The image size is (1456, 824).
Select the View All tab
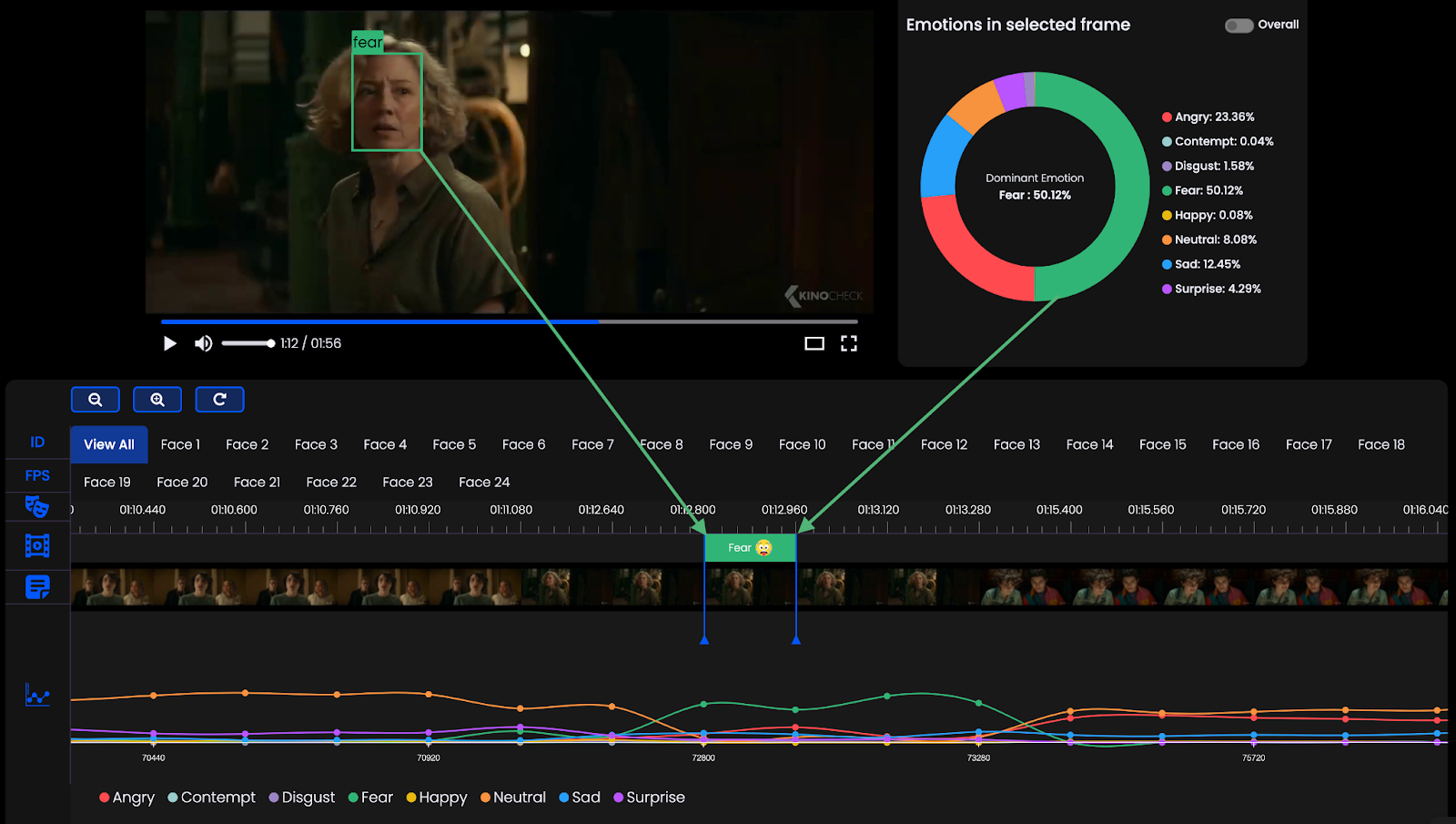tap(109, 444)
